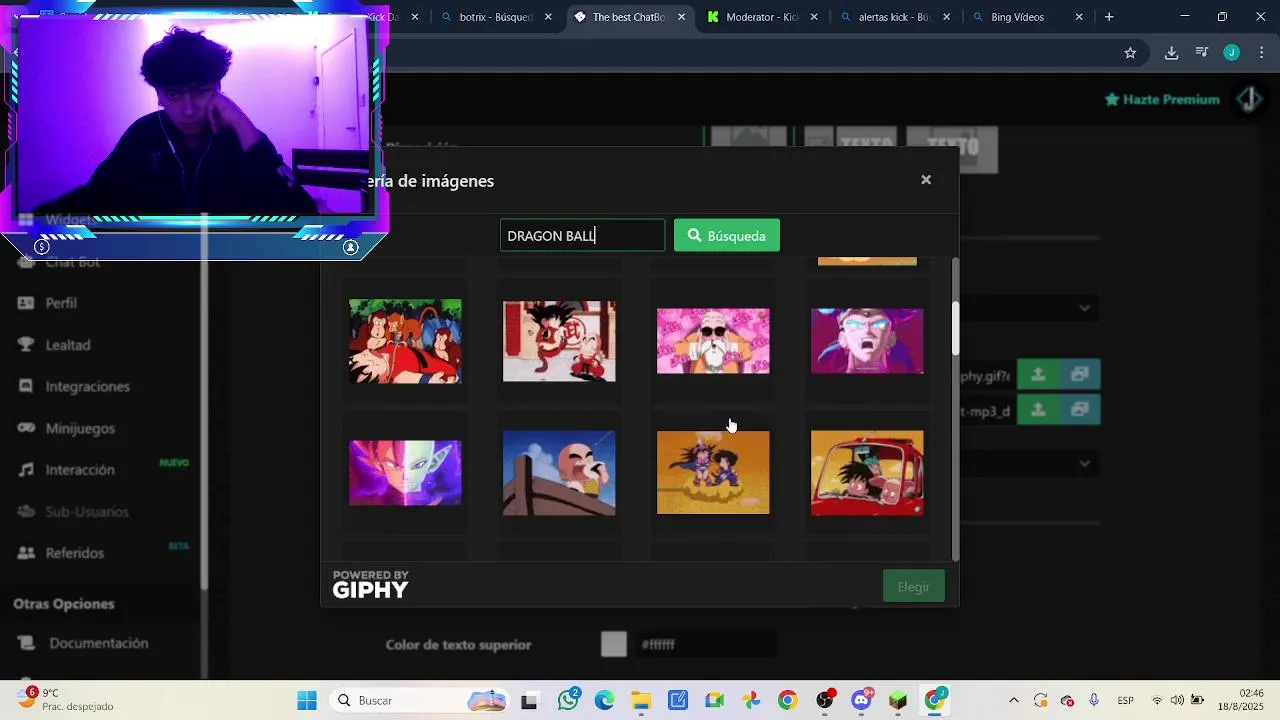Image resolution: width=1280 pixels, height=720 pixels.
Task: Expand the upper dropdown chevron on the right panel
Action: (x=1084, y=308)
